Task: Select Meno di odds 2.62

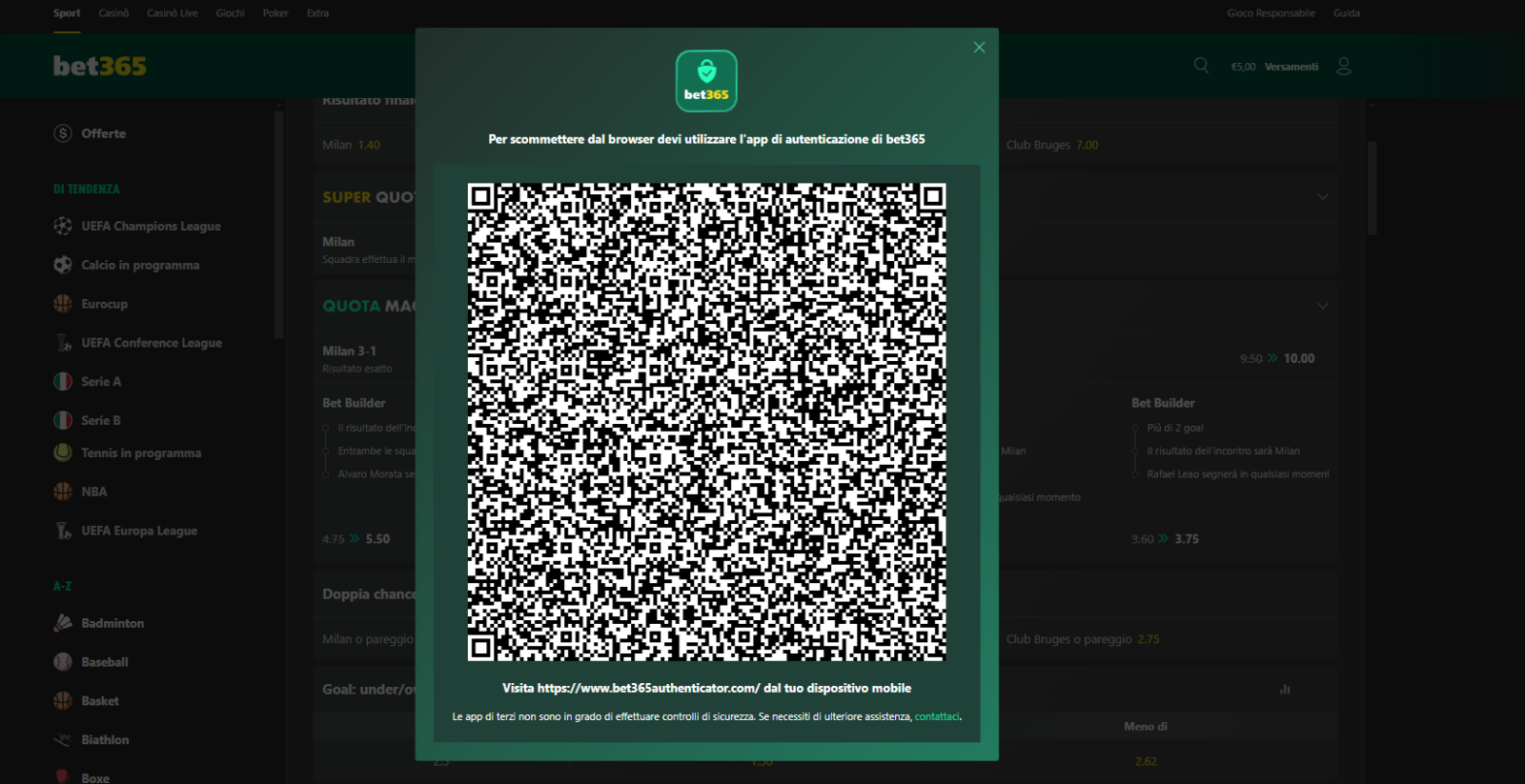Action: coord(1146,761)
